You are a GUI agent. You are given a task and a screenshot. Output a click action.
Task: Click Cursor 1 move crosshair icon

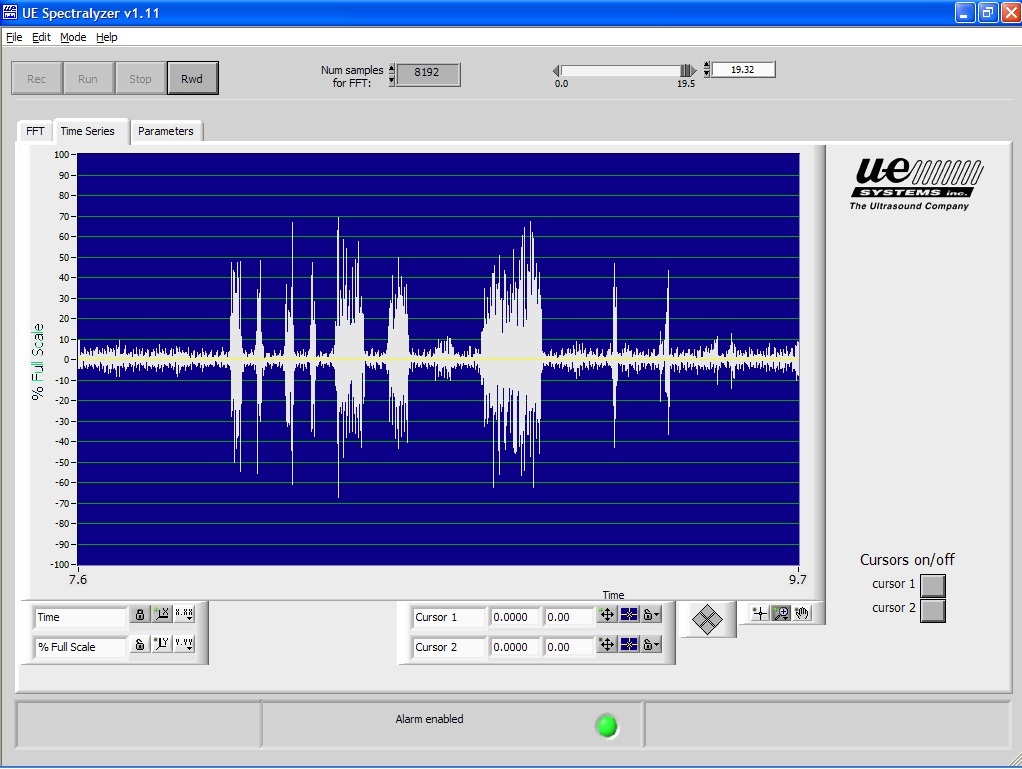click(607, 616)
